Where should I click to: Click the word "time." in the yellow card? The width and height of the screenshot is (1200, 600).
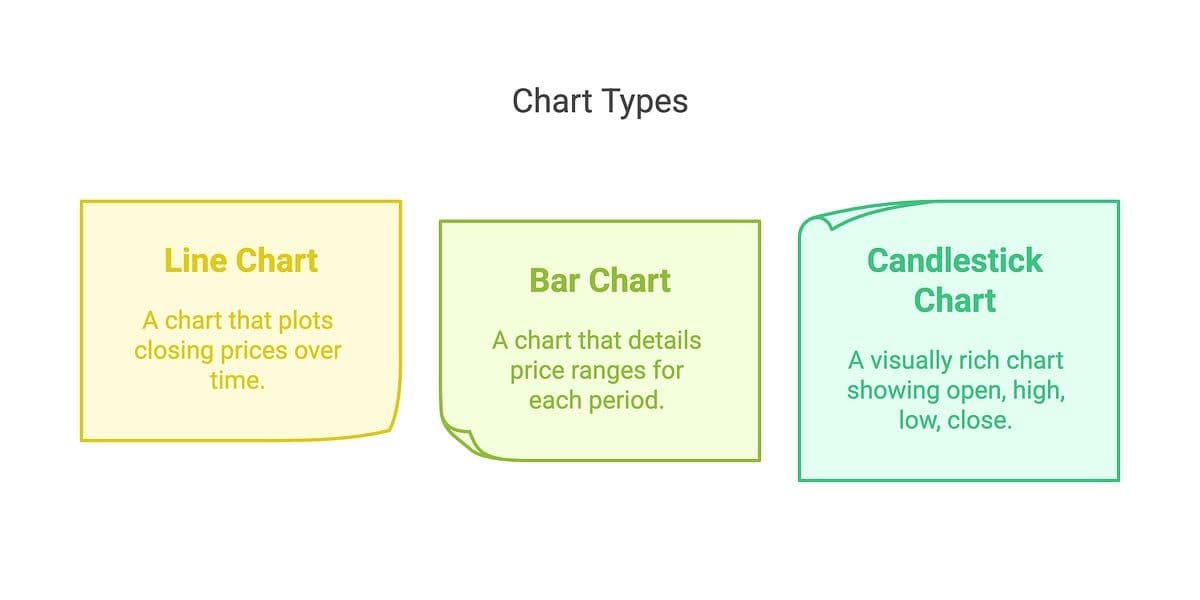238,380
